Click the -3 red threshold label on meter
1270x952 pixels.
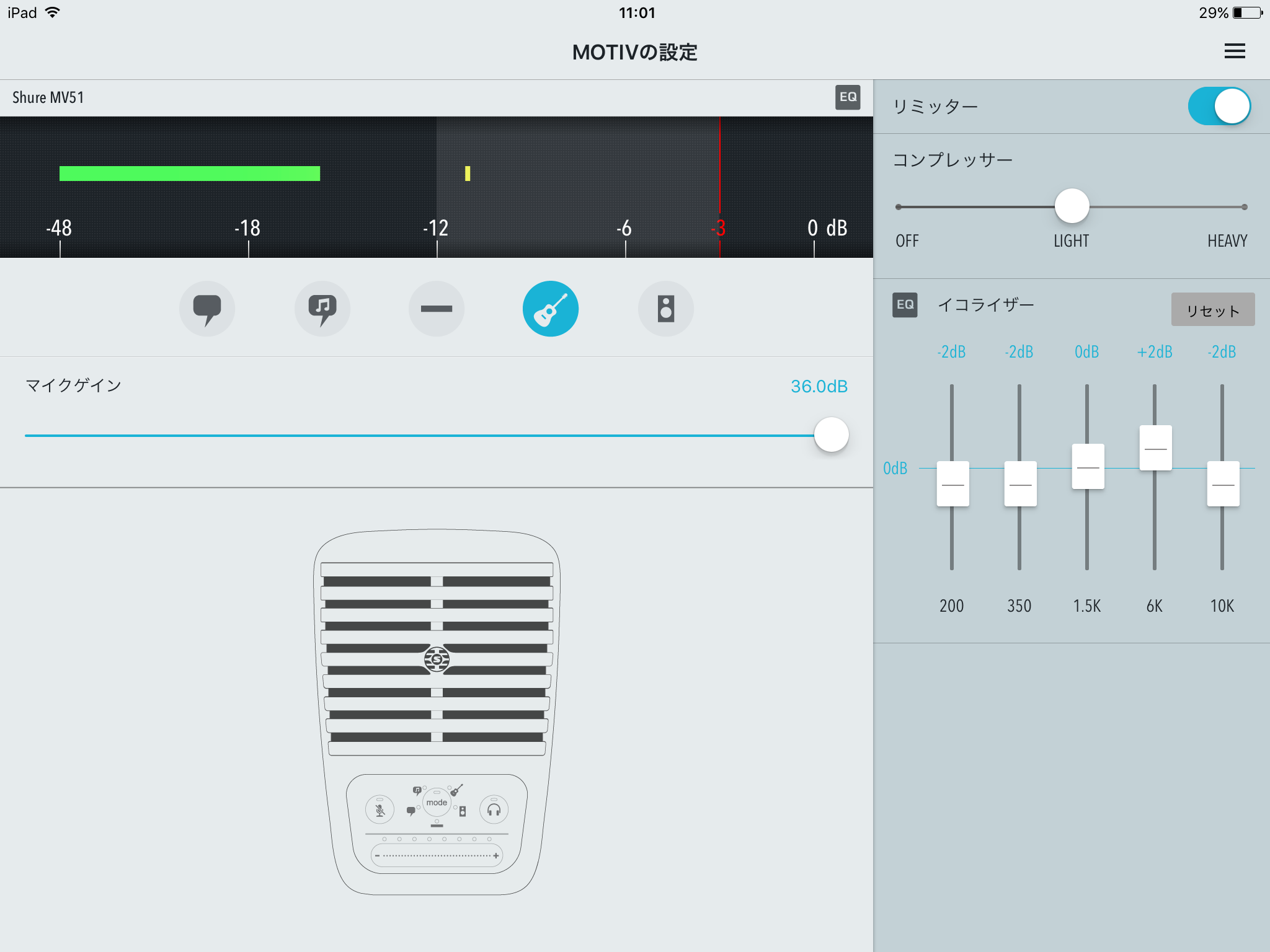click(718, 228)
